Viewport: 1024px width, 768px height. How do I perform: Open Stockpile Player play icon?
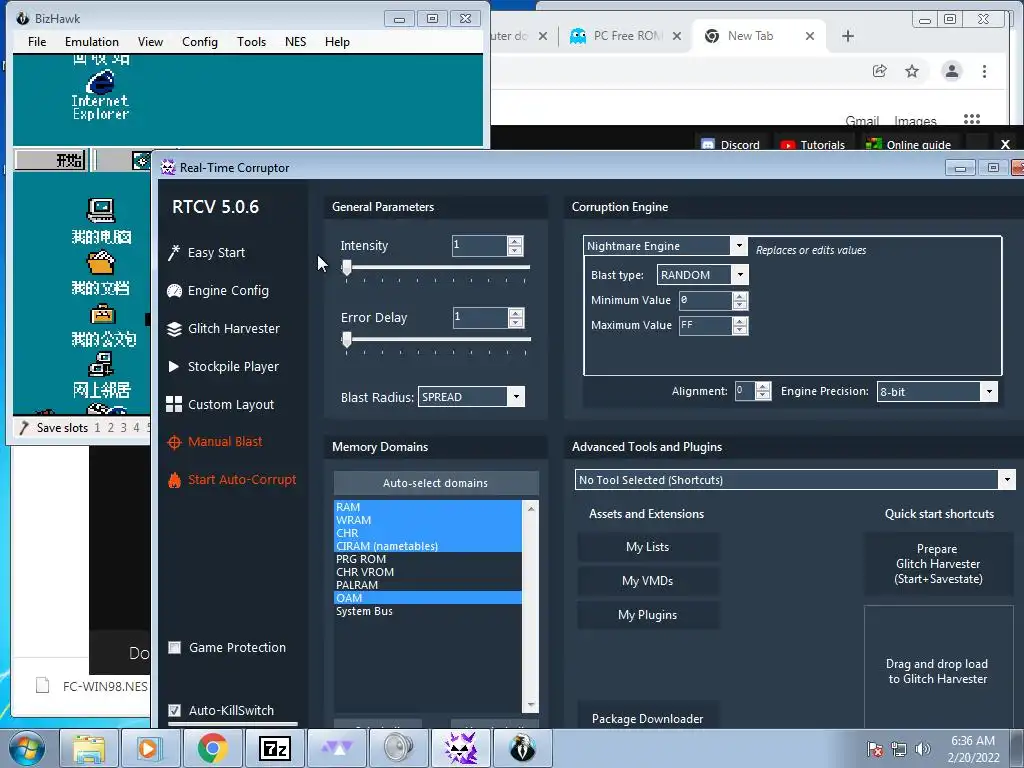[174, 366]
